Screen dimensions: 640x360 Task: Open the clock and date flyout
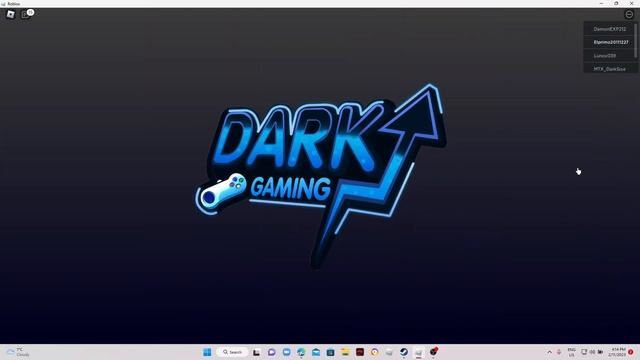(618, 352)
